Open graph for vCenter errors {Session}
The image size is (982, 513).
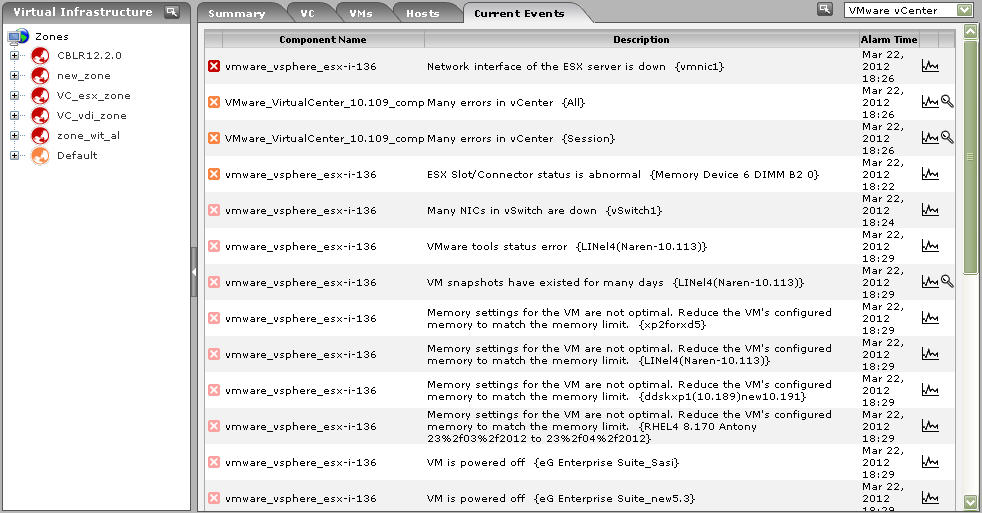[x=930, y=138]
